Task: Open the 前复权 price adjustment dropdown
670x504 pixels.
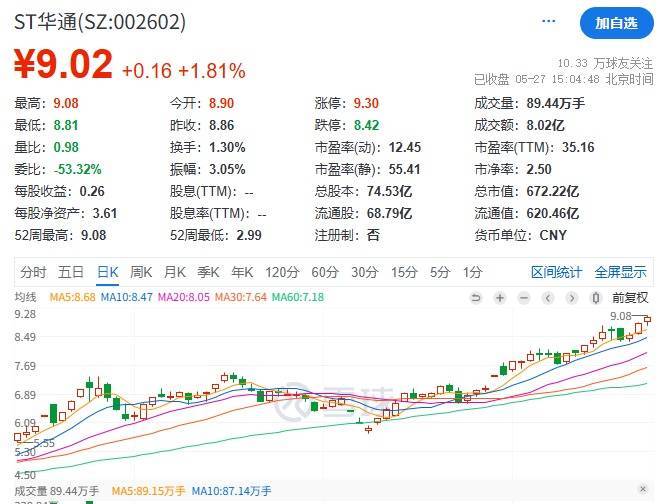Action: tap(630, 297)
